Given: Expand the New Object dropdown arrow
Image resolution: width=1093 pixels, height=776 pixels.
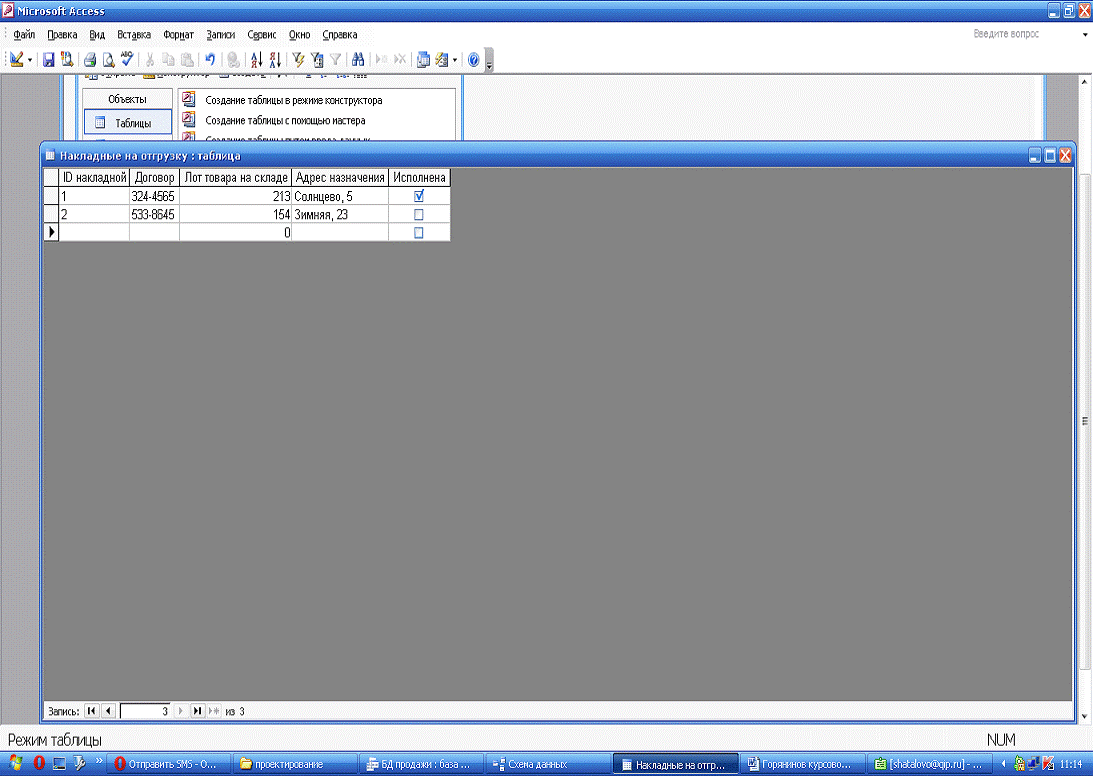Looking at the screenshot, I should 456,60.
